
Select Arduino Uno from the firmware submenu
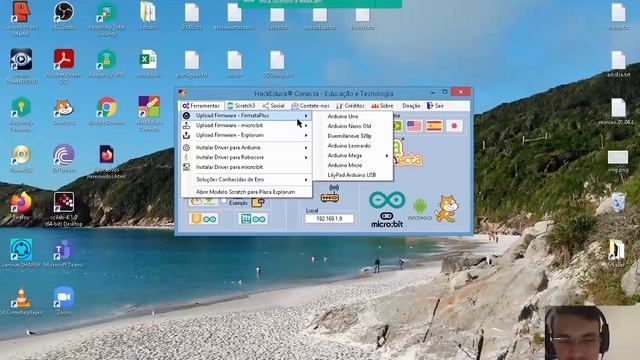pyautogui.click(x=352, y=116)
